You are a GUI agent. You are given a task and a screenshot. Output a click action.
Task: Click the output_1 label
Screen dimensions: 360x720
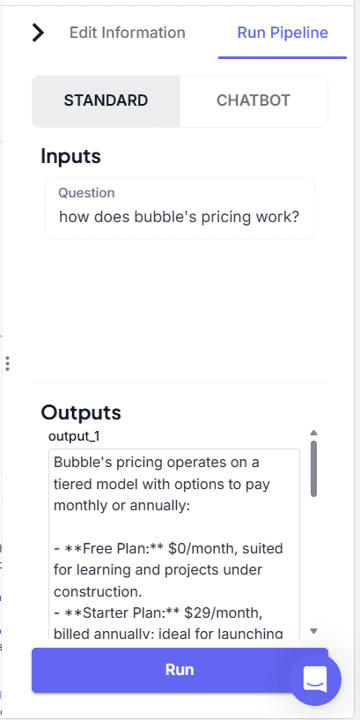click(74, 437)
